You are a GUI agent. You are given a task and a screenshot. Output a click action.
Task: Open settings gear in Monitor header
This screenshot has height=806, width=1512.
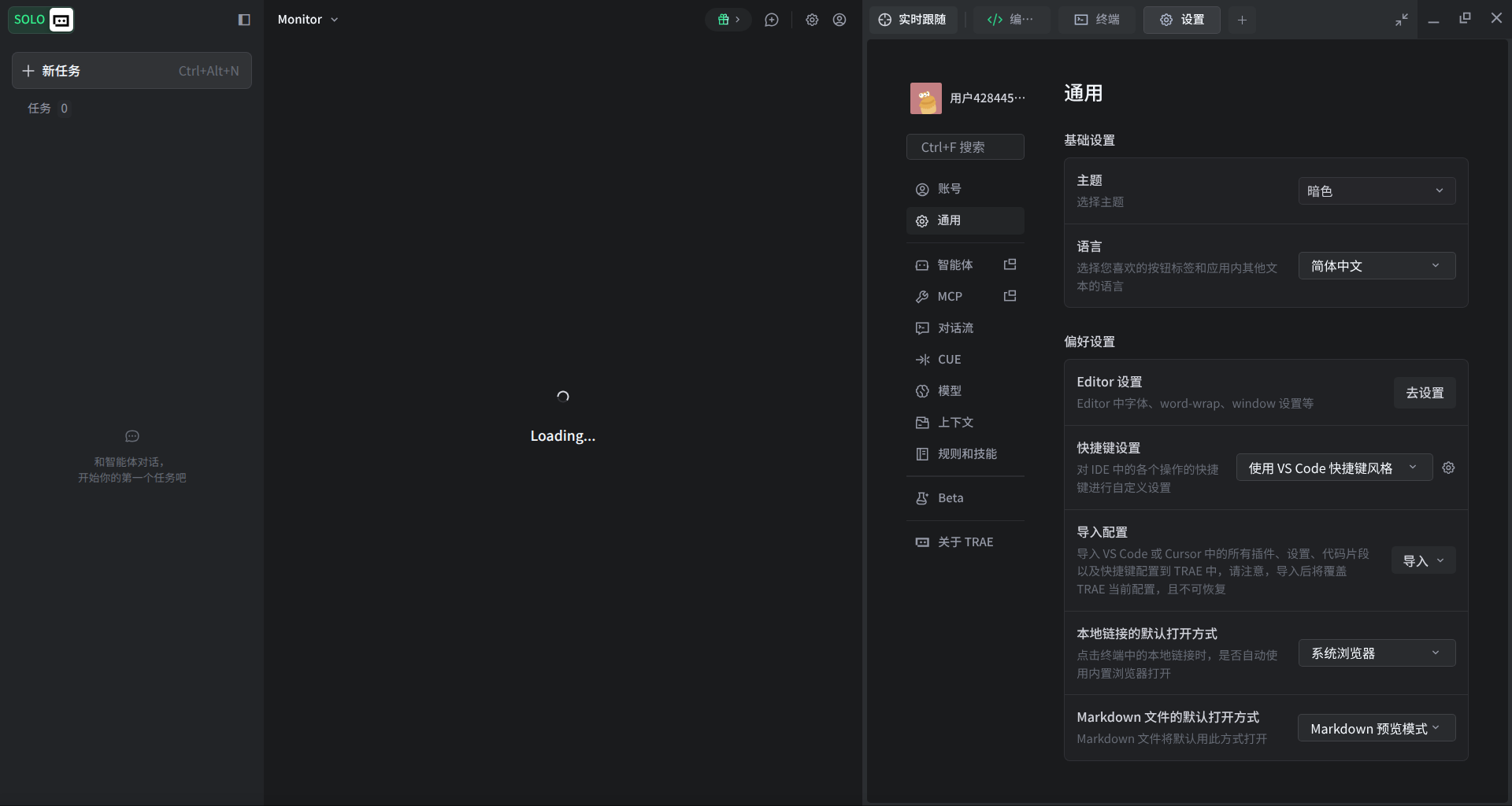click(x=812, y=20)
